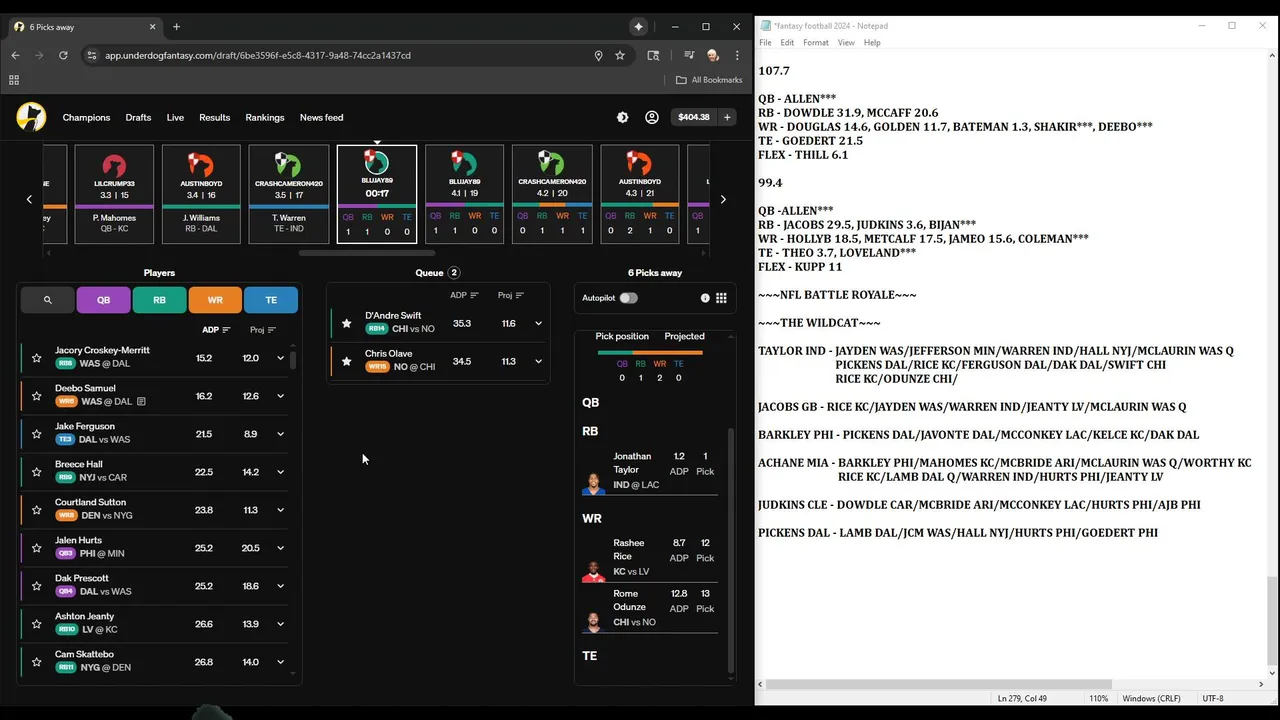Select the P. Mahomes pick card
This screenshot has width=1280, height=720.
114,194
